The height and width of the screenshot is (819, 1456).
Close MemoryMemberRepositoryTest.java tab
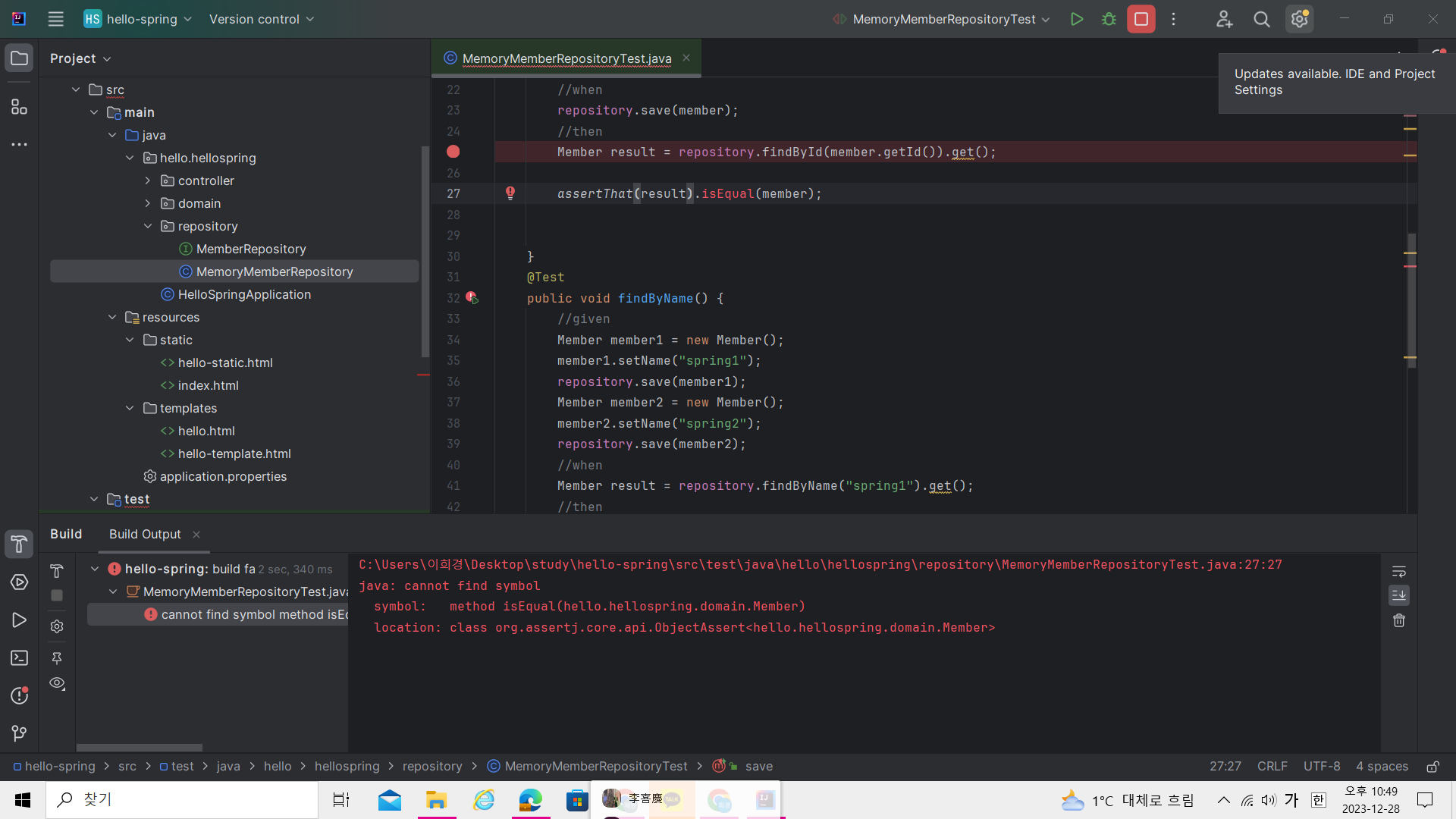(x=686, y=58)
